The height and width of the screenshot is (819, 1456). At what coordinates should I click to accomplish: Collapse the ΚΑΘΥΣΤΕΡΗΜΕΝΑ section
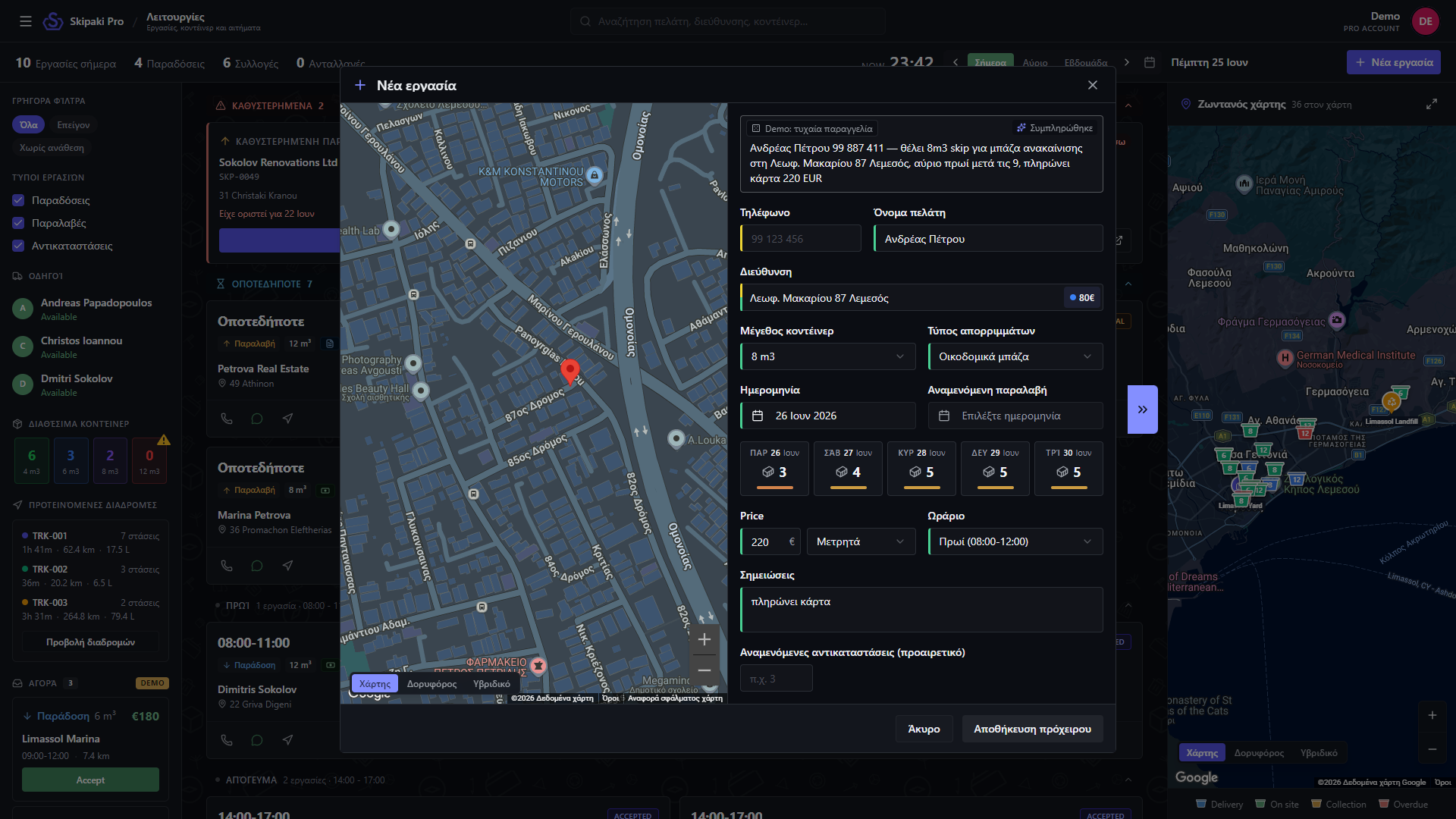(1128, 105)
